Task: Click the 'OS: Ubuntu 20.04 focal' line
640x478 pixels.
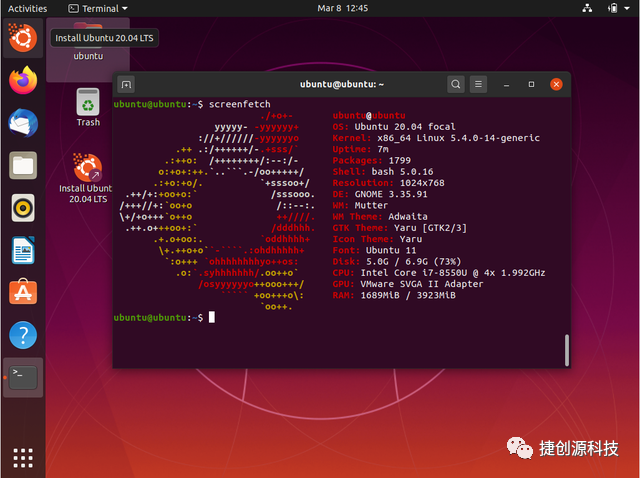Action: click(394, 127)
